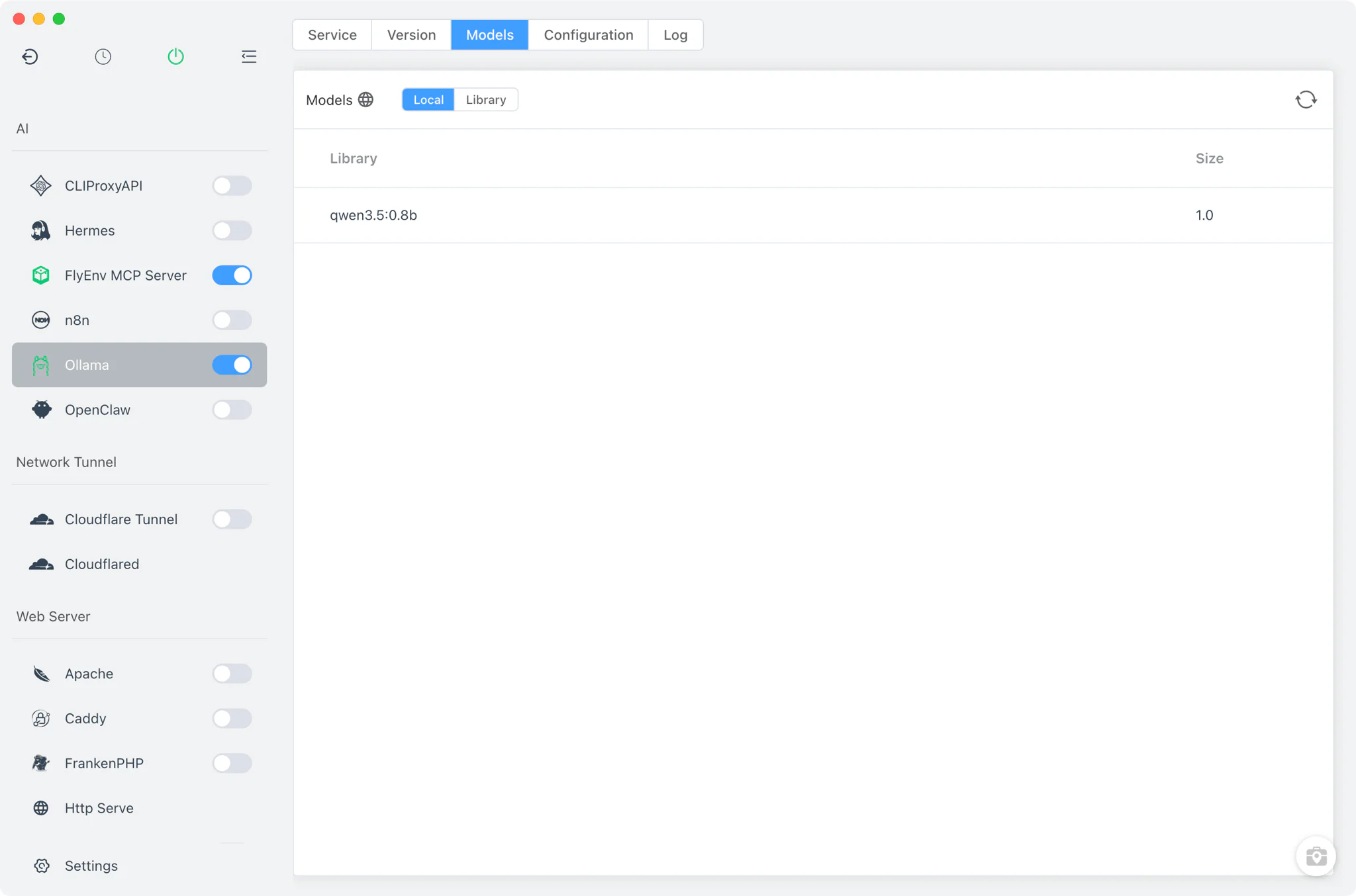
Task: Select the Ollama label in sidebar
Action: pyautogui.click(x=87, y=365)
